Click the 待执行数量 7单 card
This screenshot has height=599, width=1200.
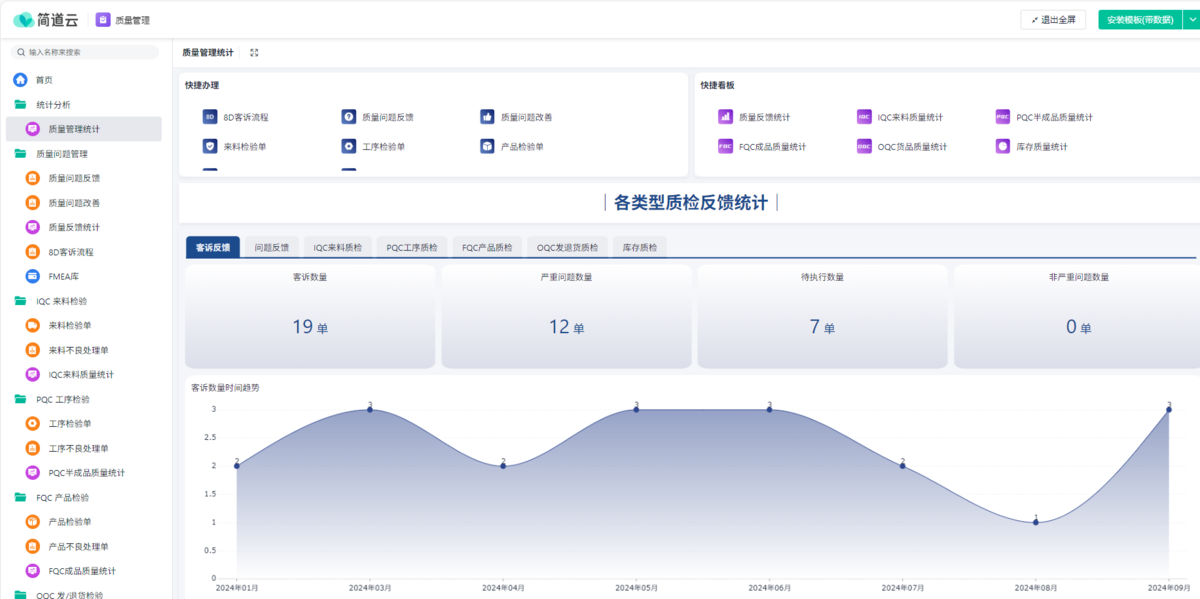click(822, 316)
